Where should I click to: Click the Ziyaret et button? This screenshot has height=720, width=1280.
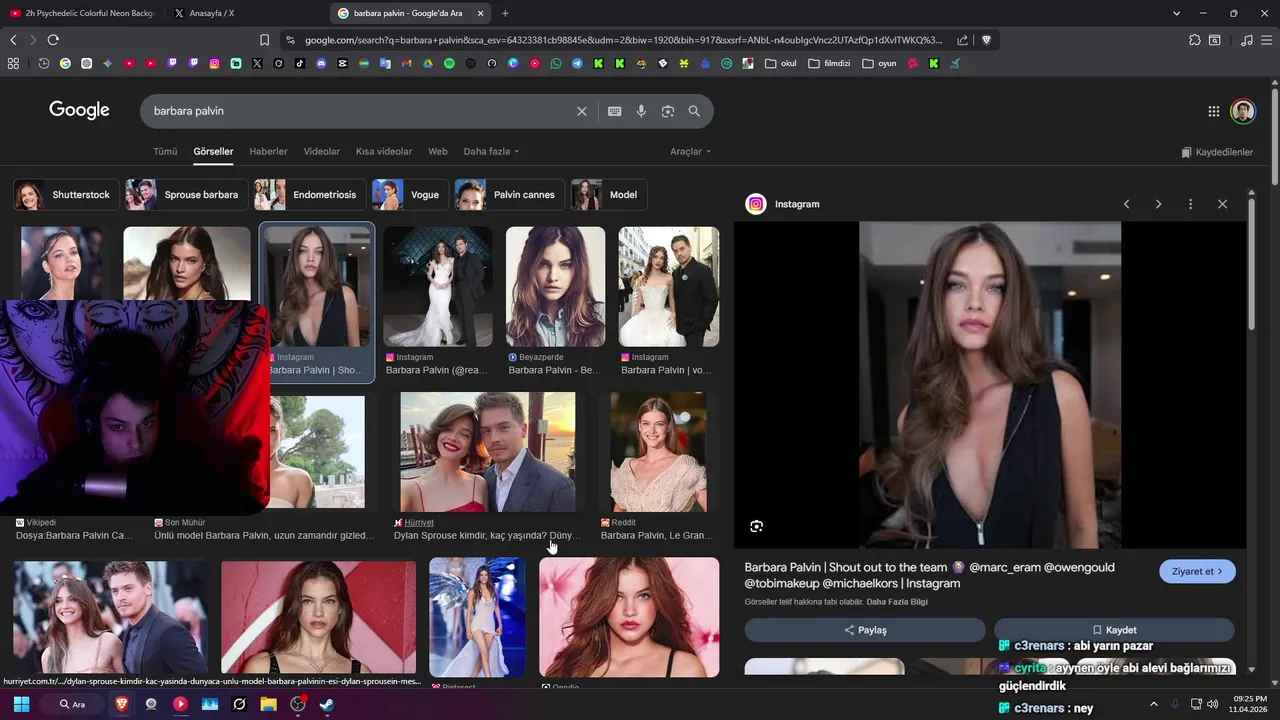(1197, 571)
